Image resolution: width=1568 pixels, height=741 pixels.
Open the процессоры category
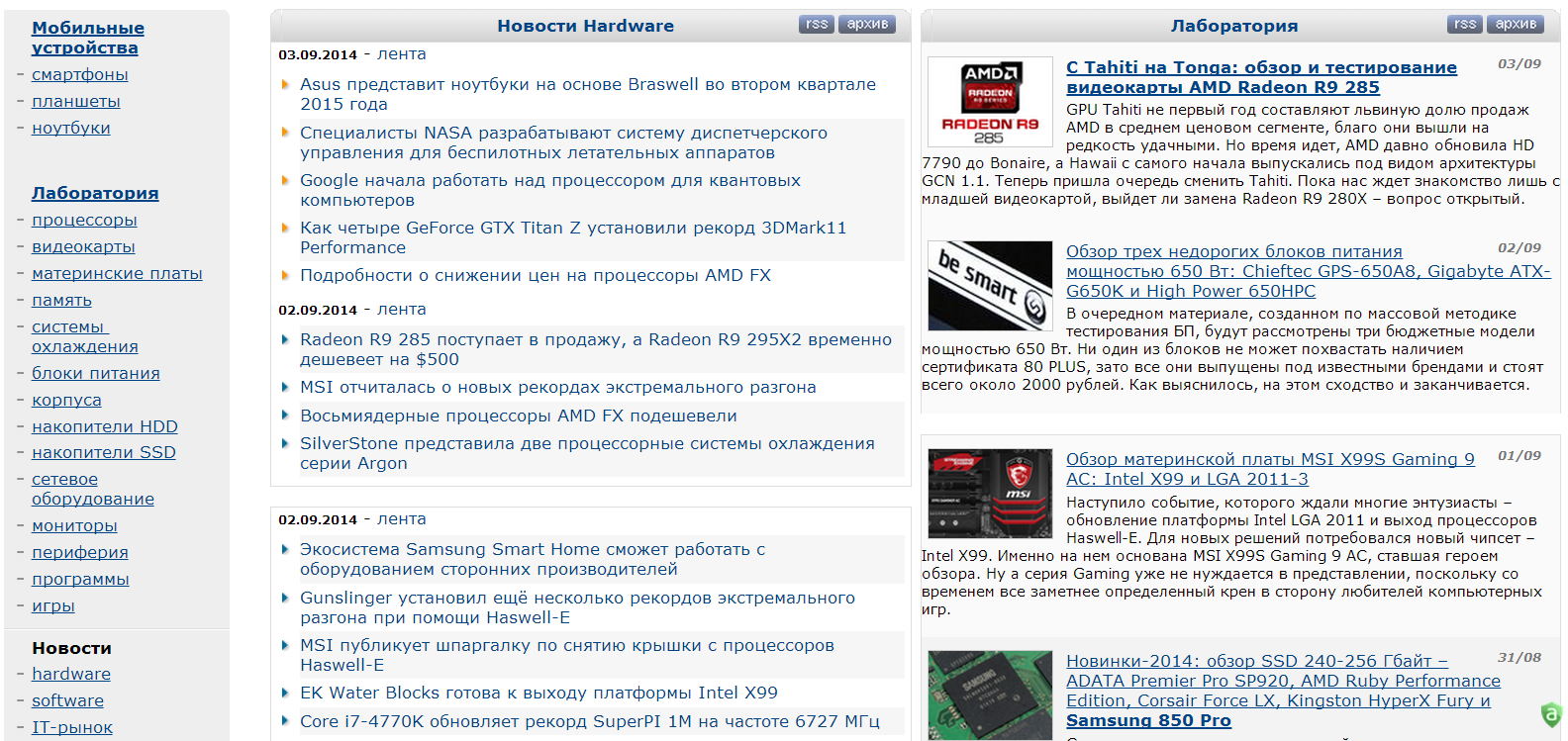(84, 220)
